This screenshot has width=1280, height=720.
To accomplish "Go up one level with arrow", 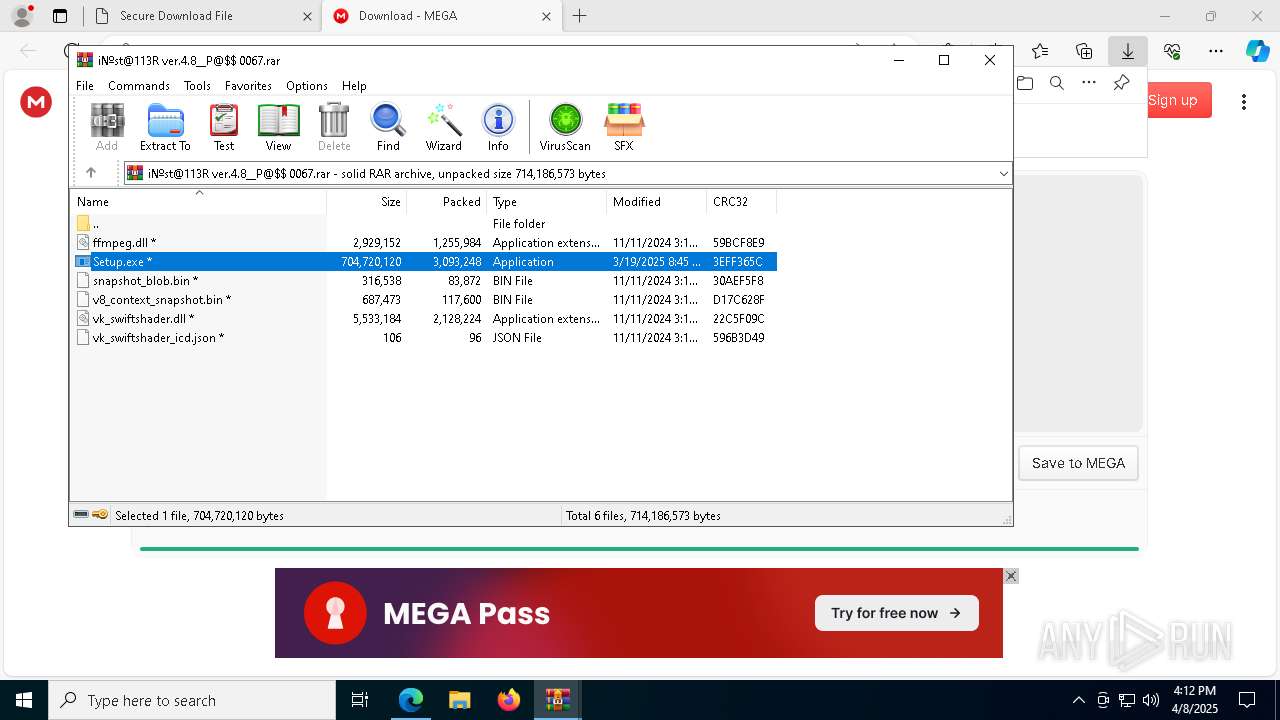I will tap(90, 173).
